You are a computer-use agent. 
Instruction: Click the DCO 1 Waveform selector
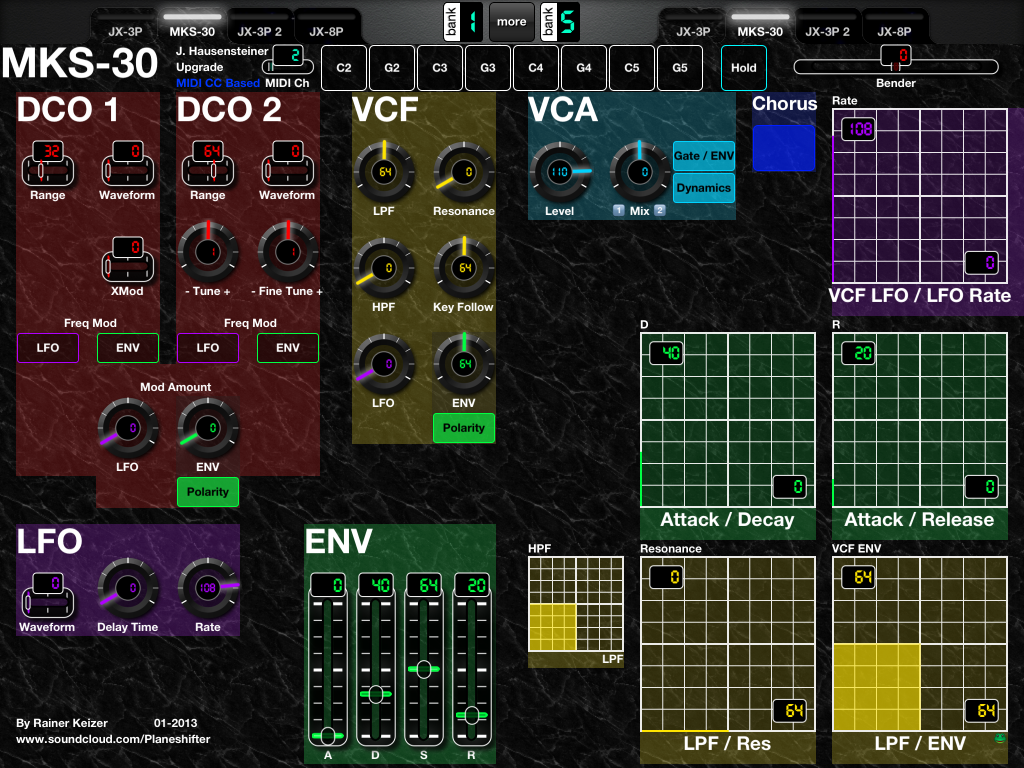(128, 163)
